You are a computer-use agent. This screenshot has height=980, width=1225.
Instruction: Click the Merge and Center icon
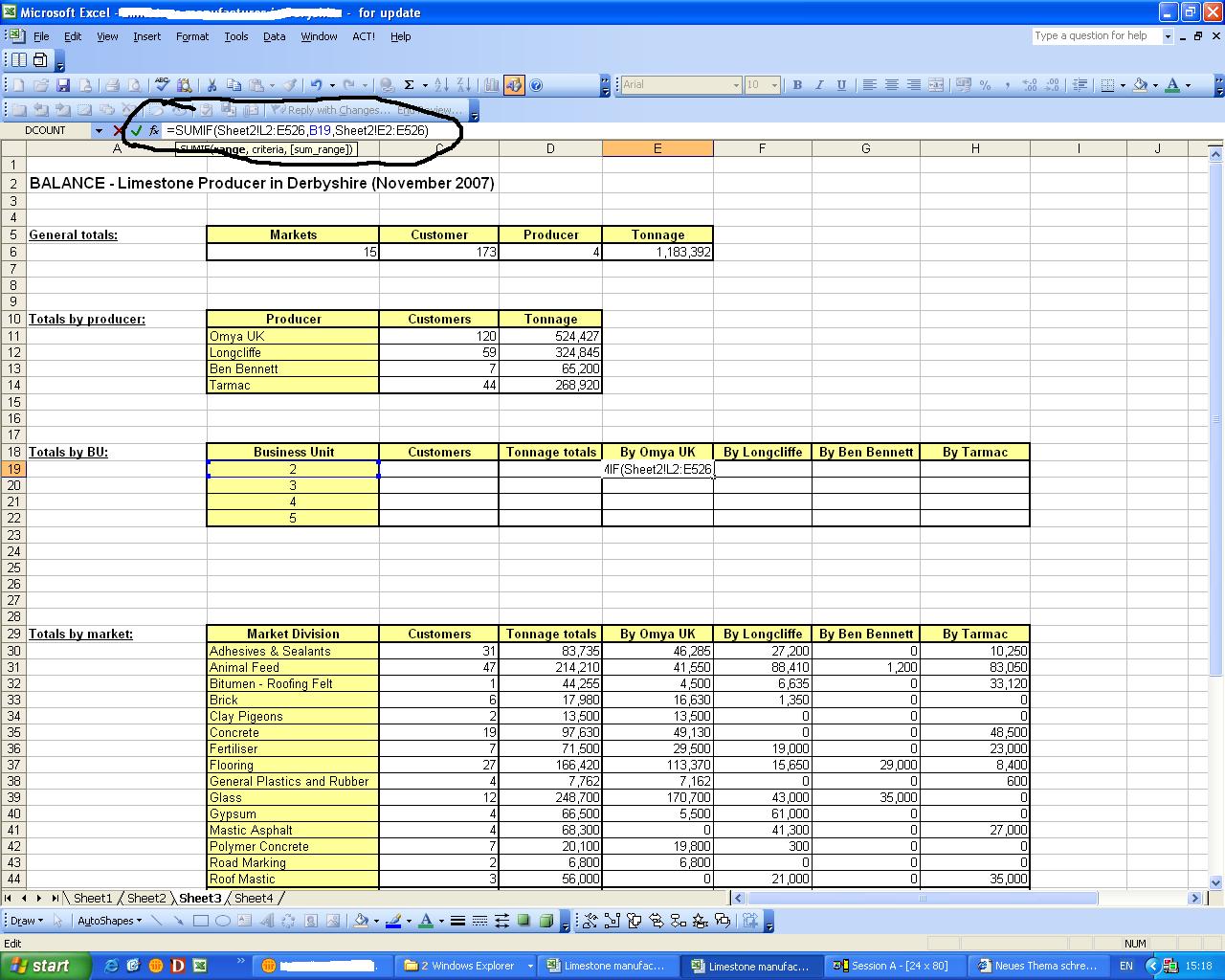pos(935,85)
